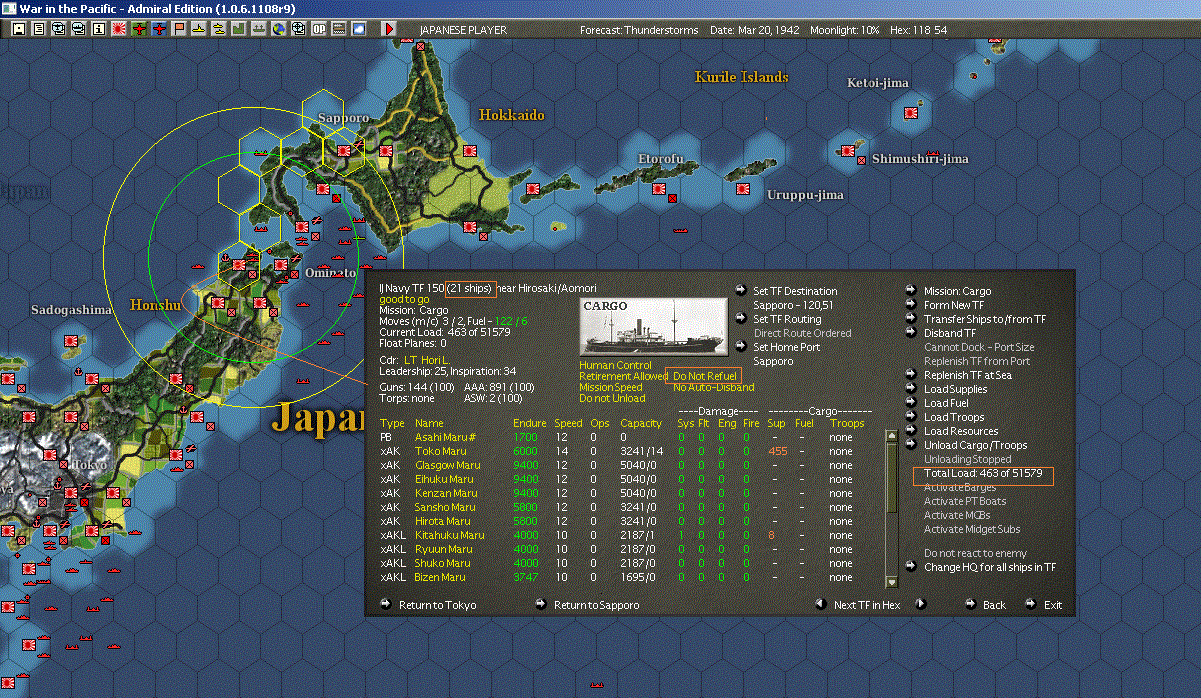Select ship Eihuku Maru in list
1201x698 pixels.
pyautogui.click(x=445, y=479)
